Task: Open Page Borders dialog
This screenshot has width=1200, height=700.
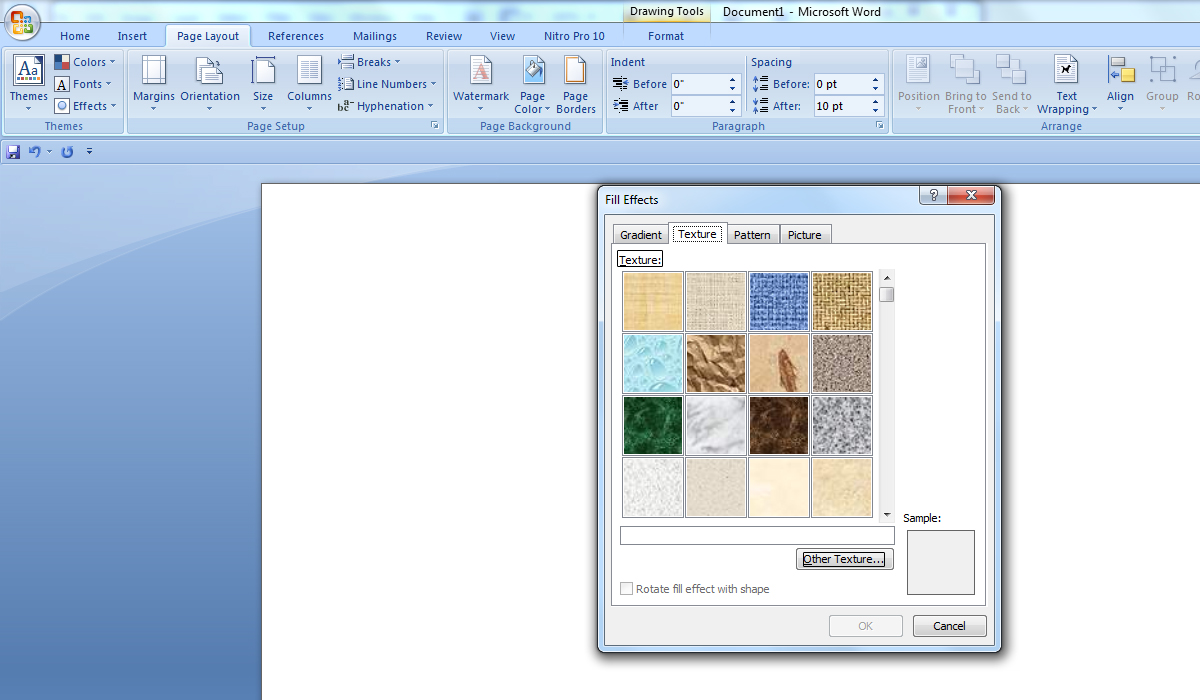Action: point(576,84)
